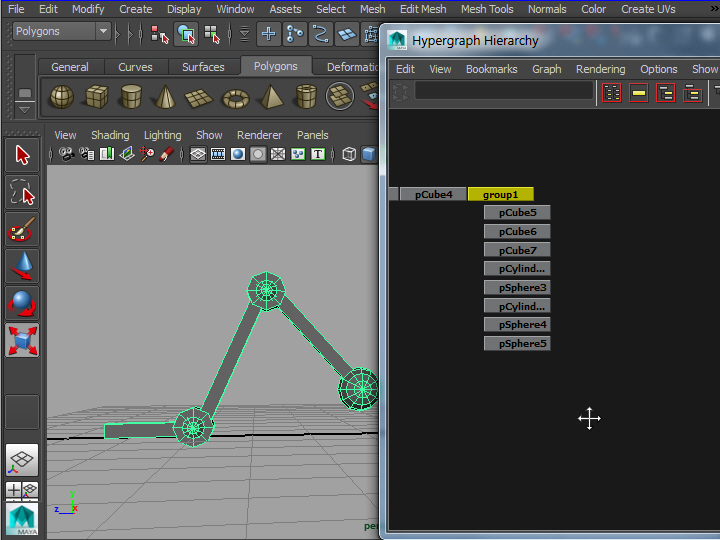720x540 pixels.
Task: Click the Hypergraph text input field
Action: (504, 90)
